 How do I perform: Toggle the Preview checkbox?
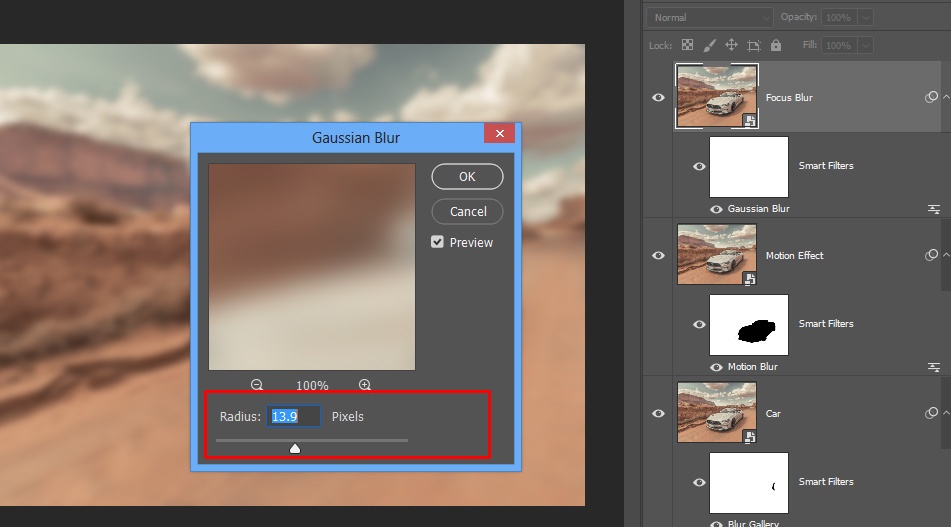point(437,242)
